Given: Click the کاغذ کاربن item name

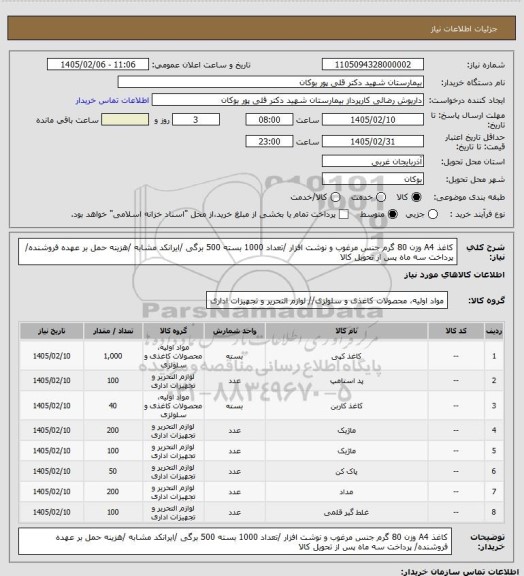Looking at the screenshot, I should [346, 406].
